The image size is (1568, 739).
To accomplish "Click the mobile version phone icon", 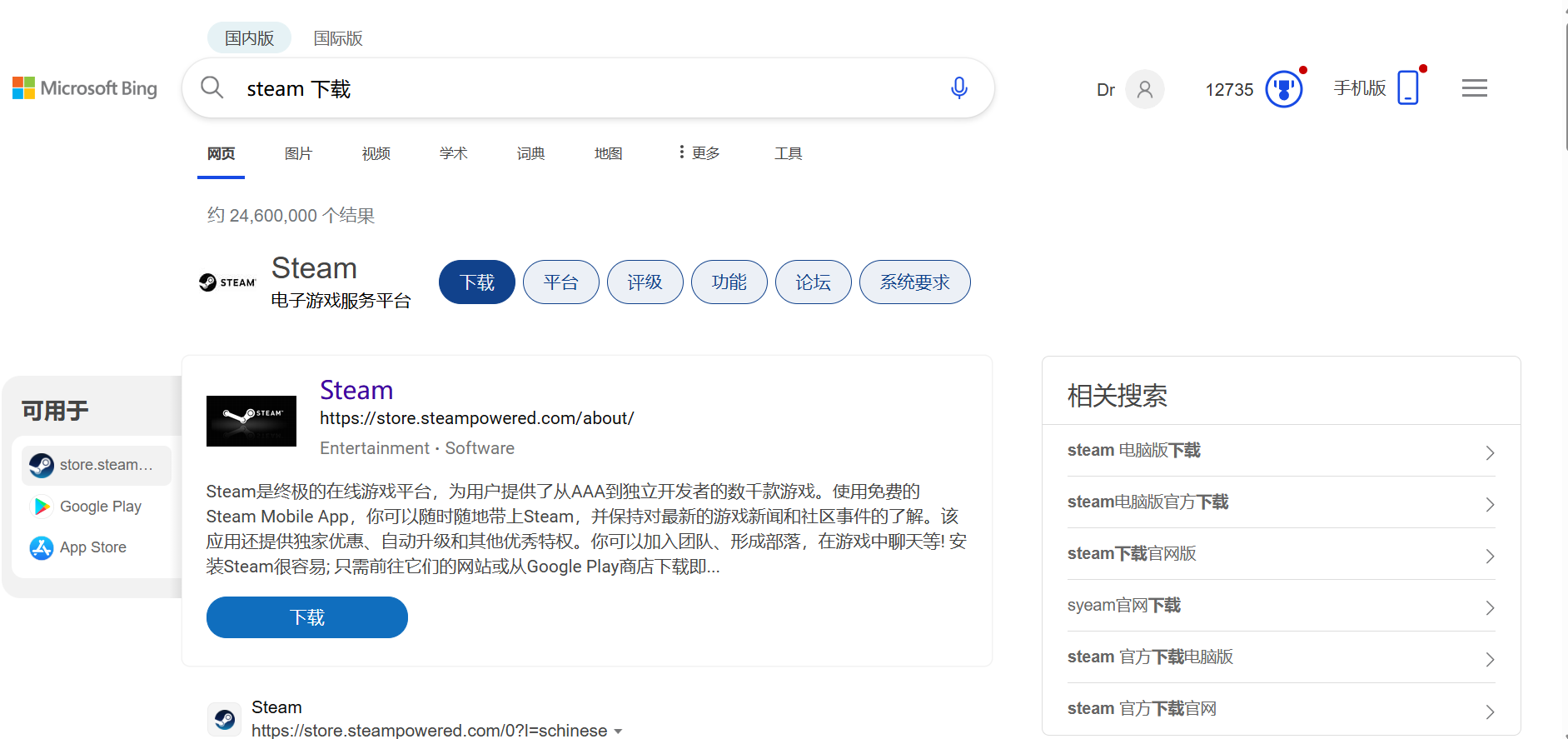I will tap(1407, 87).
